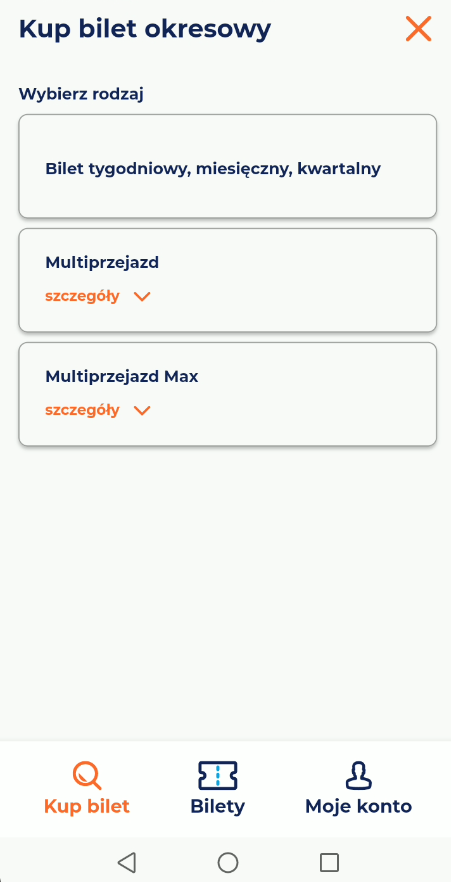Click the Kup bilet okresowy heading
The height and width of the screenshot is (882, 451).
(x=145, y=29)
